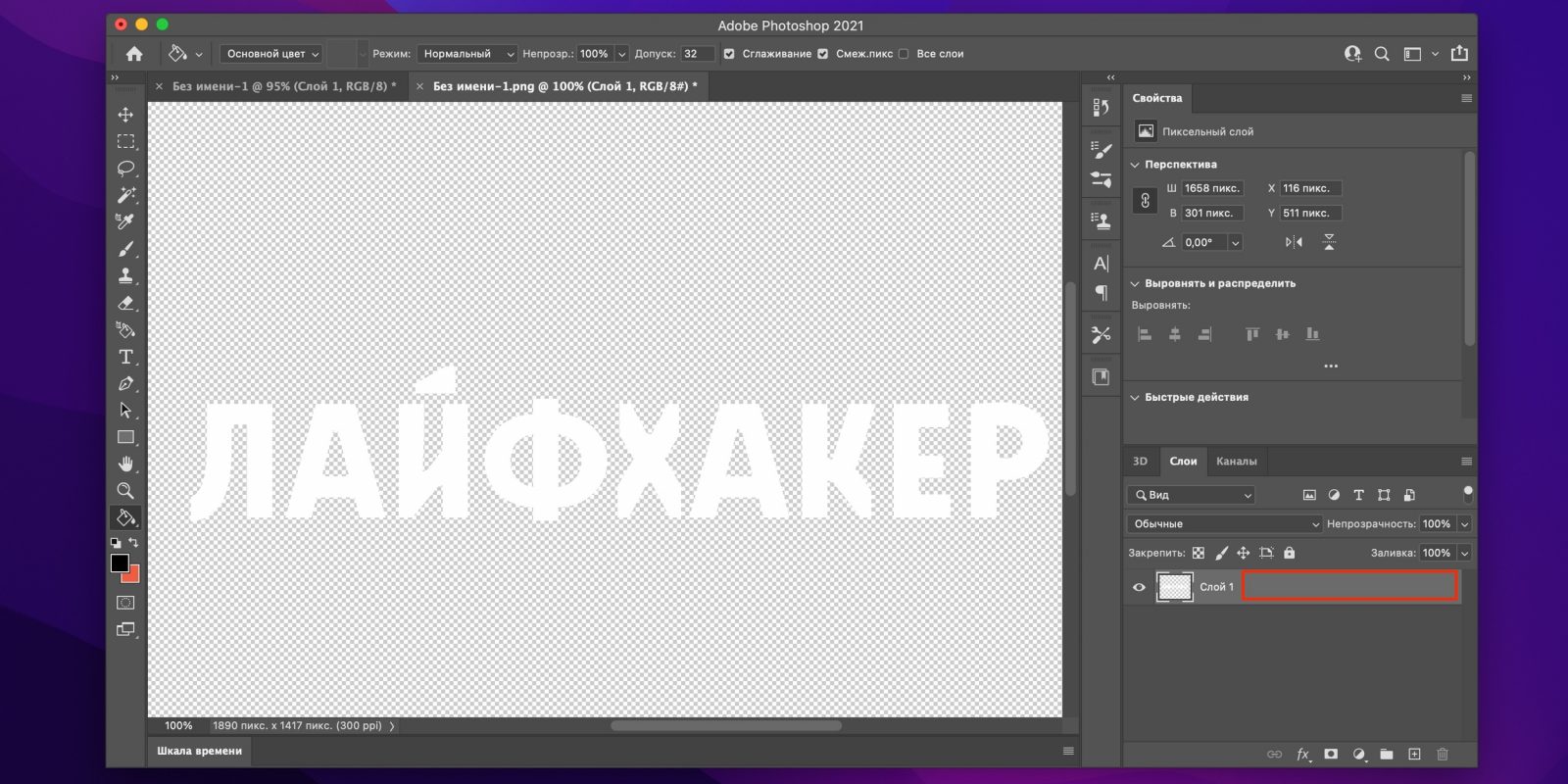Viewport: 1568px width, 784px height.
Task: Toggle the Сглаживание checkbox
Action: (728, 54)
